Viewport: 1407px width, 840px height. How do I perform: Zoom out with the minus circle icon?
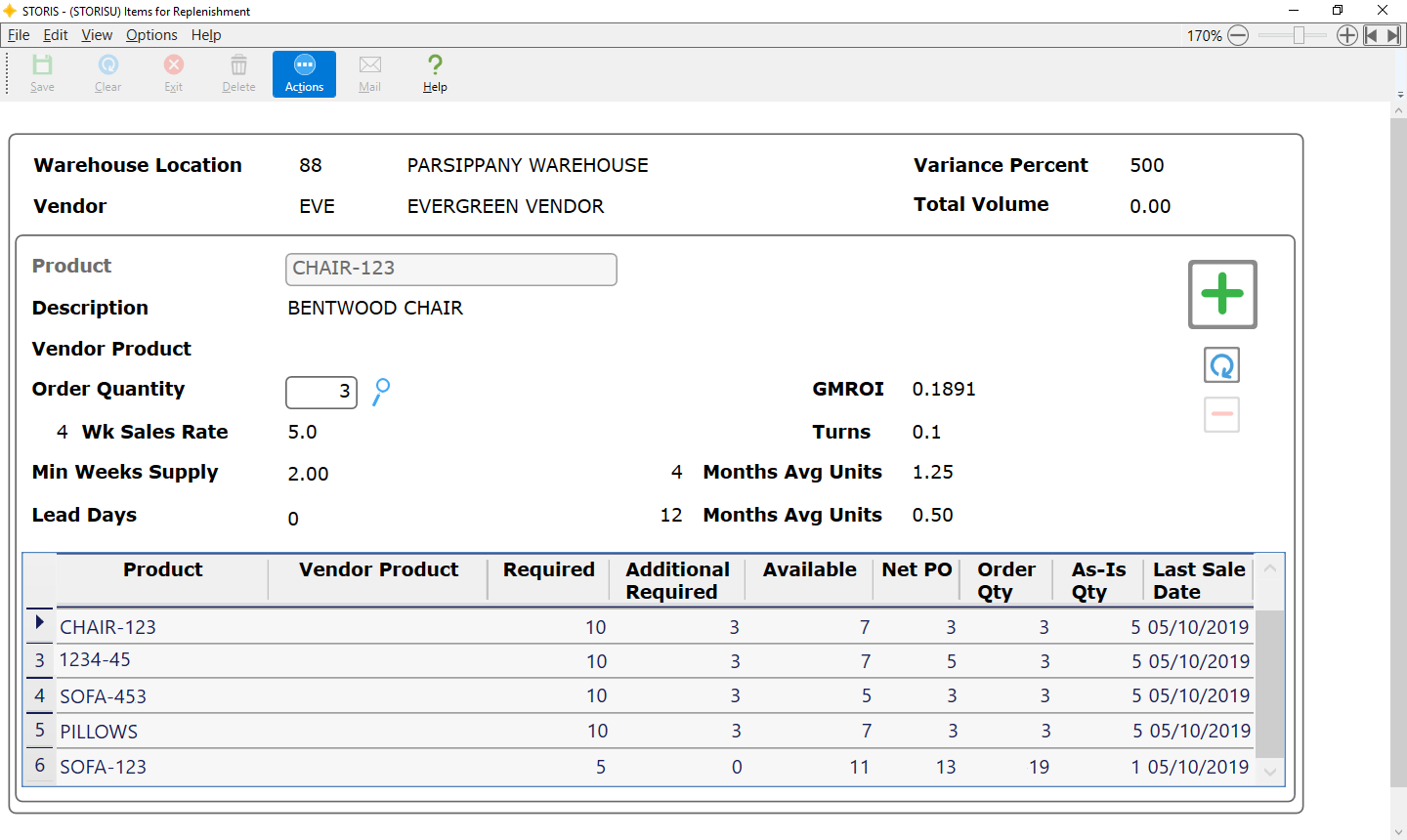point(1238,35)
